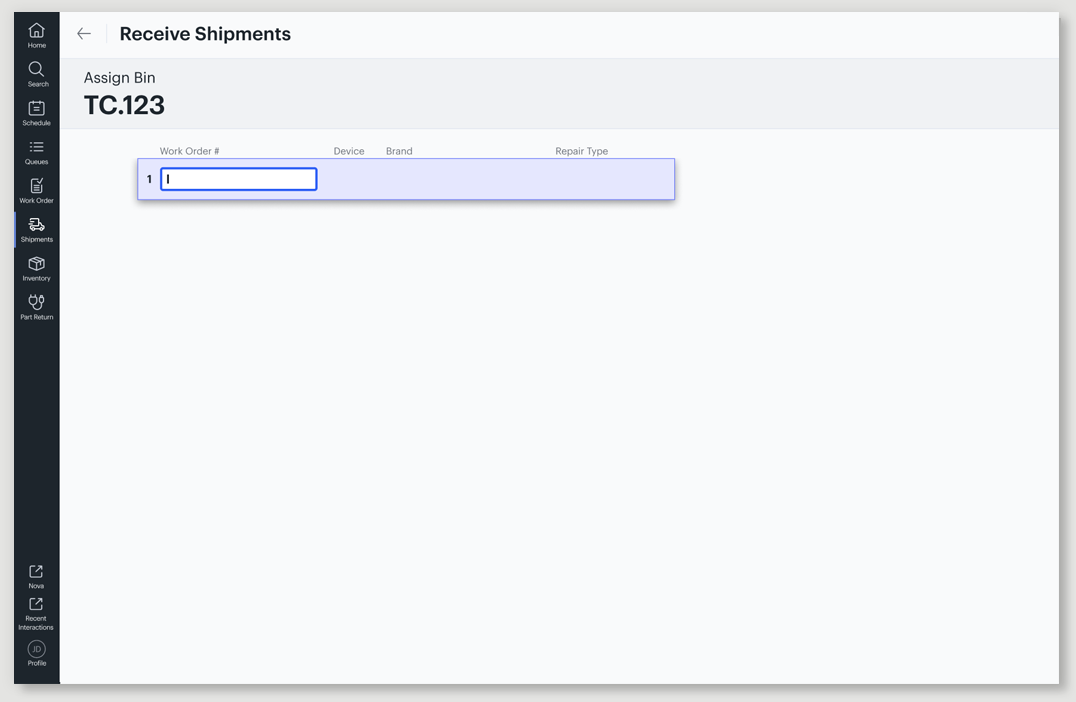The image size is (1076, 702).
Task: Click the Brand column header
Action: (399, 151)
